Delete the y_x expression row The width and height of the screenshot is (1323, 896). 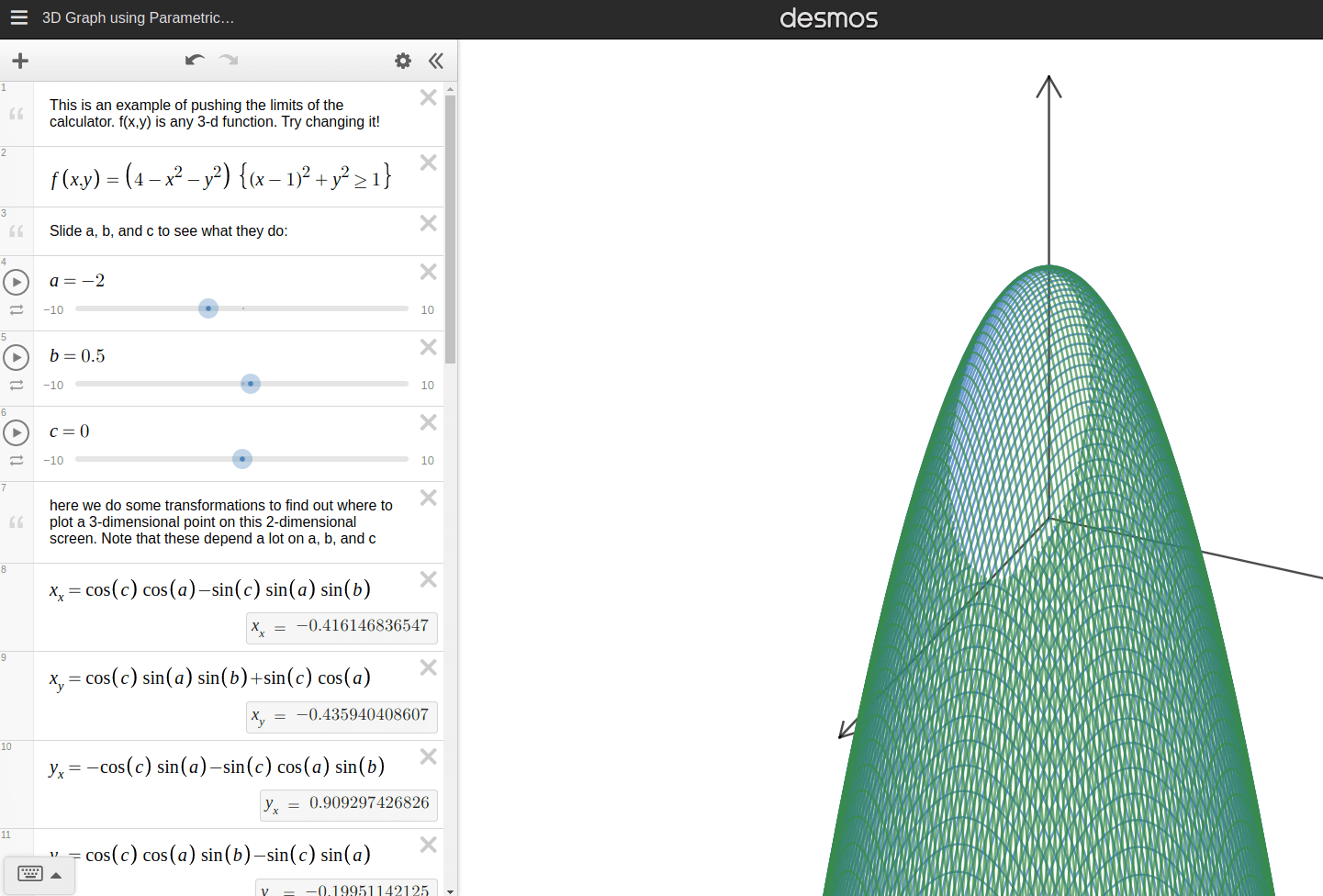(x=428, y=756)
